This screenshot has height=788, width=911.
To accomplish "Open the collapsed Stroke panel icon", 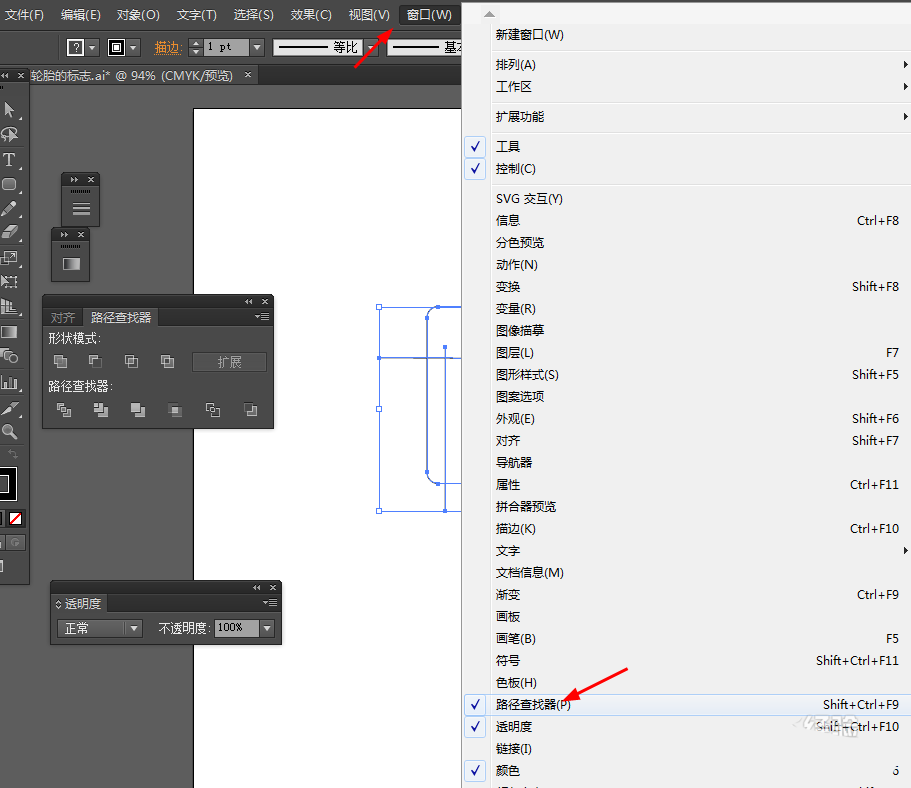I will pos(81,209).
